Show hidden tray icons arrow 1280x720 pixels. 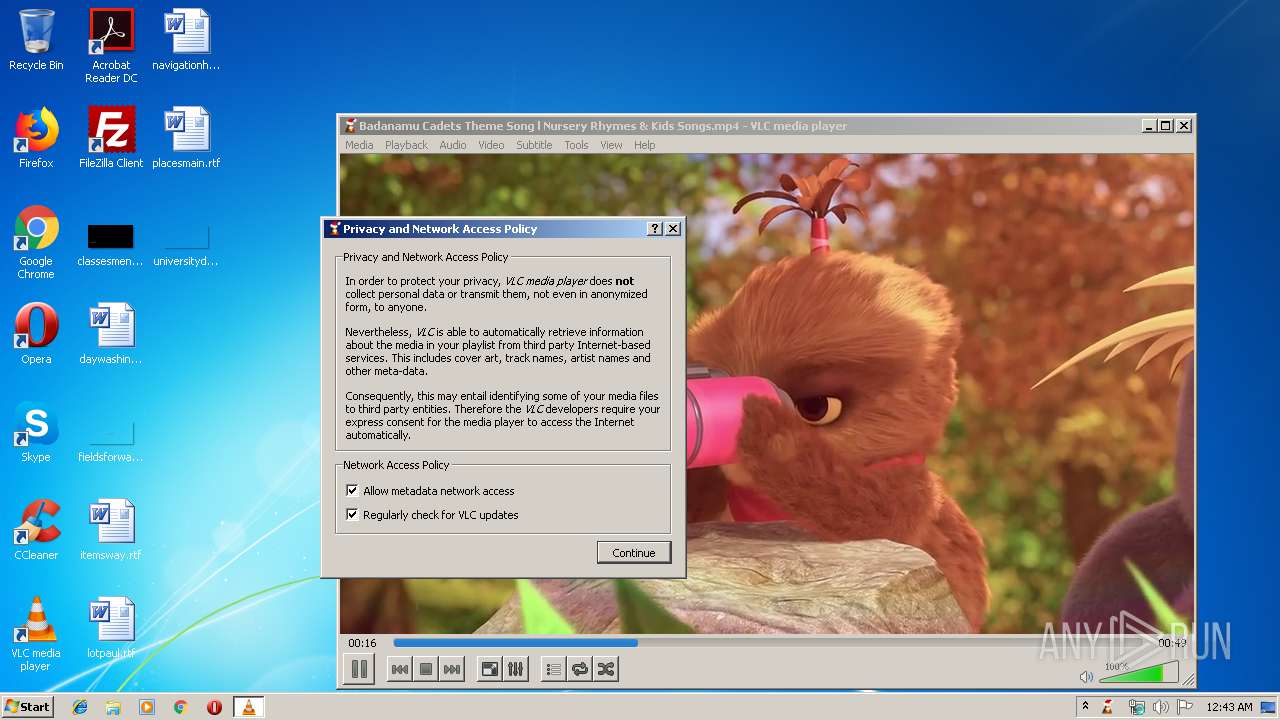pyautogui.click(x=1085, y=706)
